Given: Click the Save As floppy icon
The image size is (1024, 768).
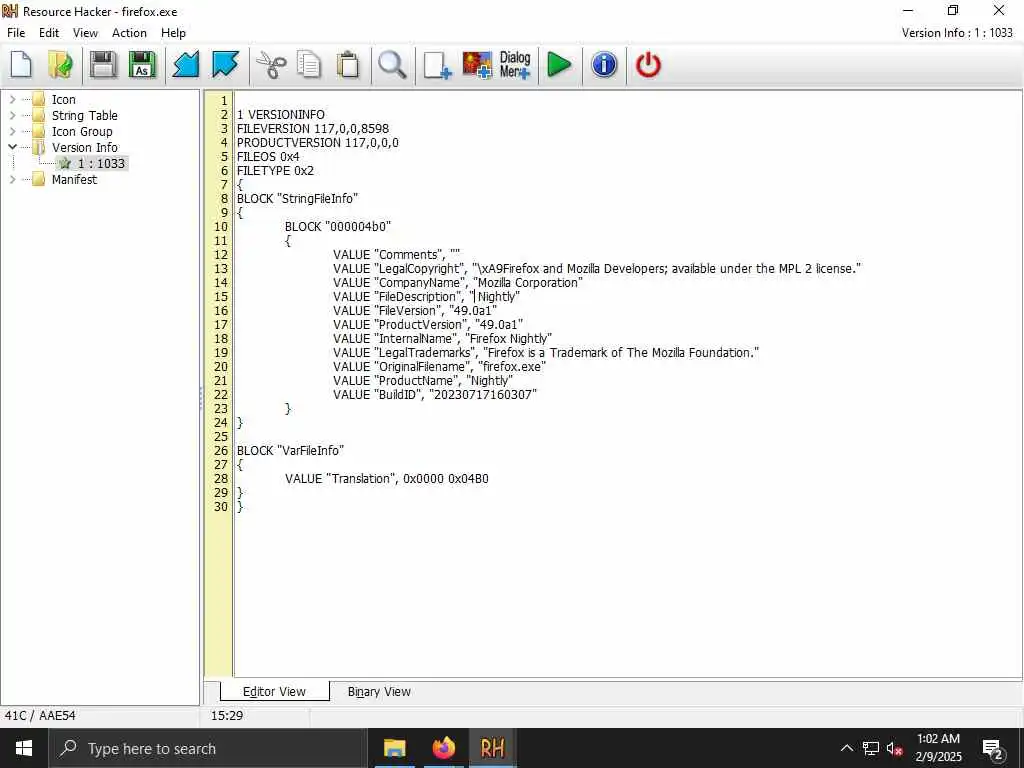Looking at the screenshot, I should click(142, 65).
